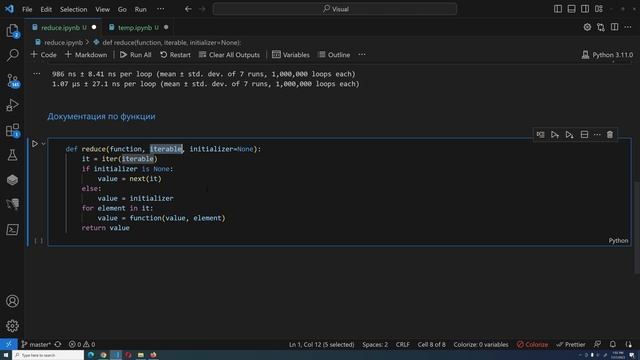Click the Prettier status bar item
Image resolution: width=640 pixels, height=360 pixels.
[571, 344]
